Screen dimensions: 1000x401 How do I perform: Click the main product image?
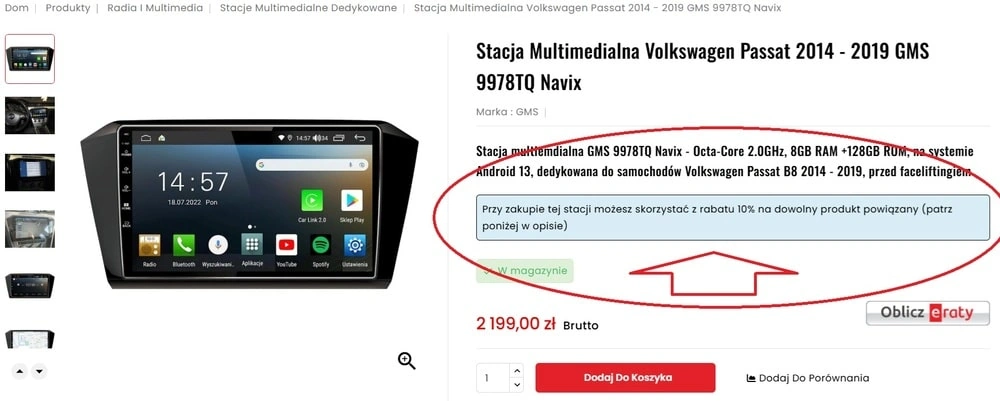click(x=249, y=204)
